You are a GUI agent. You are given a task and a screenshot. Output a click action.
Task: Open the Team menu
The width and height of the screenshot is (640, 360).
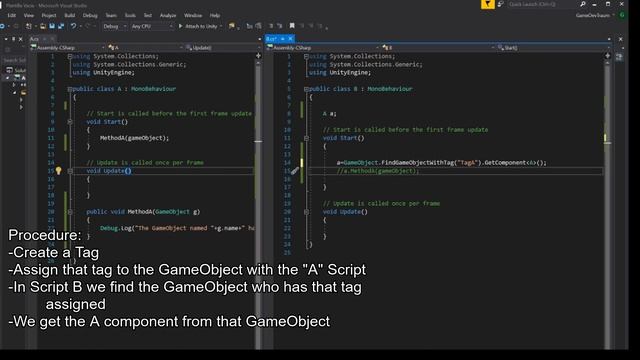coord(111,15)
